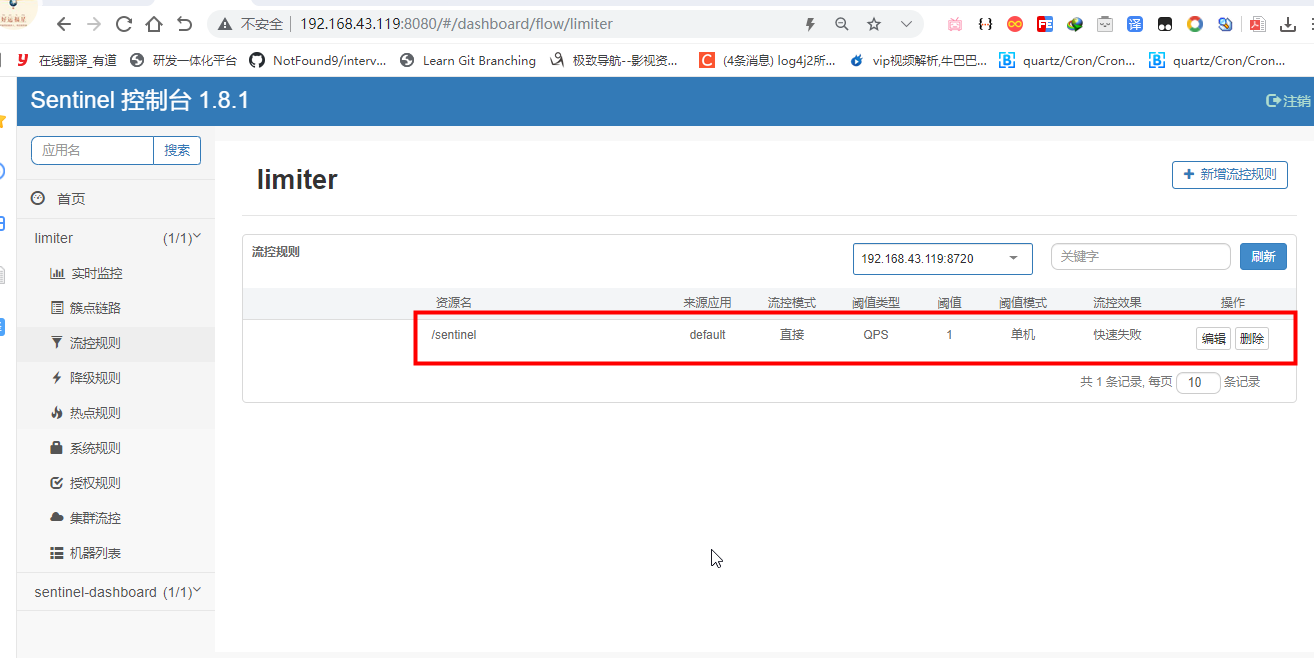The height and width of the screenshot is (658, 1314).
Task: Open 极客导航 bookmark
Action: pos(614,60)
